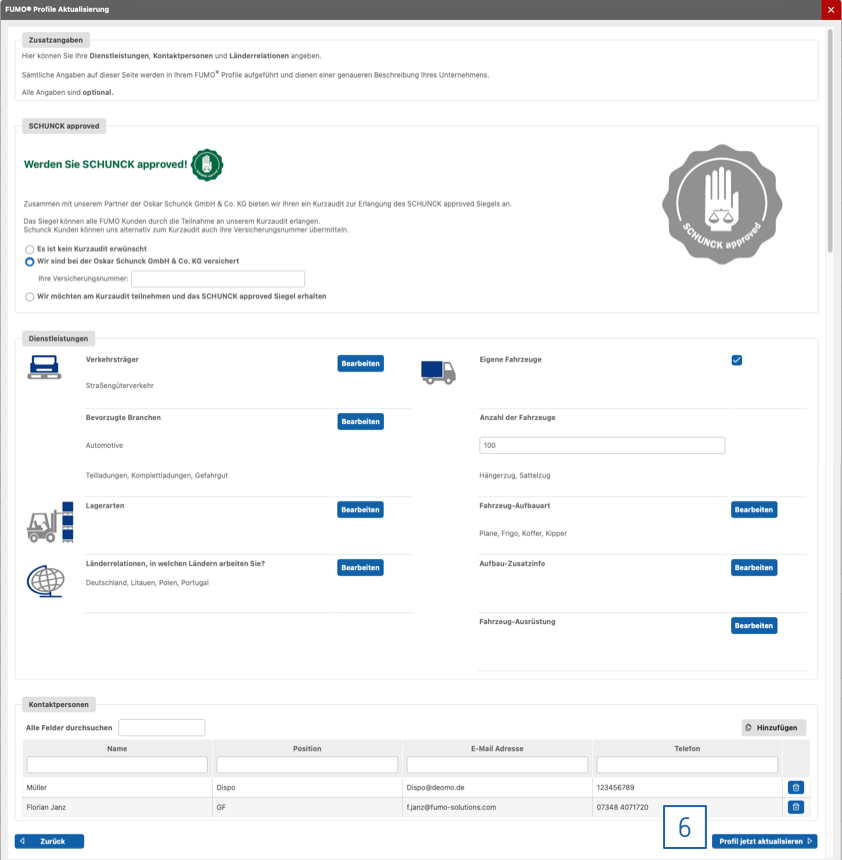The height and width of the screenshot is (860, 842).
Task: Click the "Kontaktpersonen" section label
Action: click(x=59, y=704)
